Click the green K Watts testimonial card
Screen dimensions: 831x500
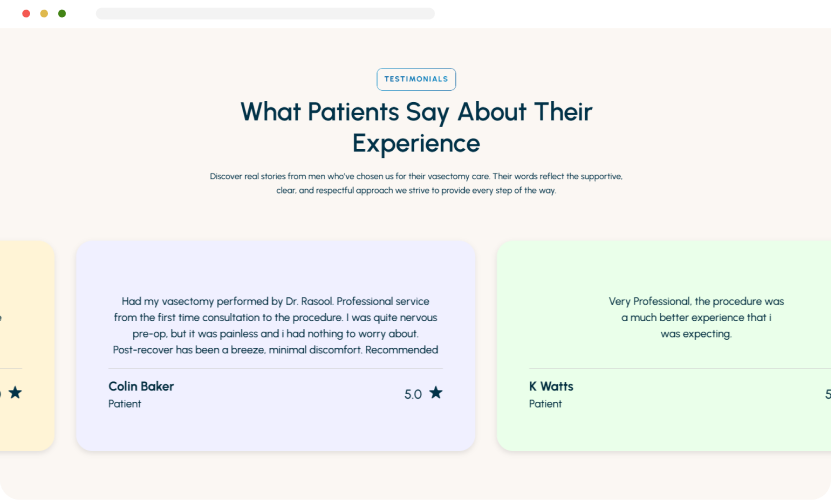point(664,346)
